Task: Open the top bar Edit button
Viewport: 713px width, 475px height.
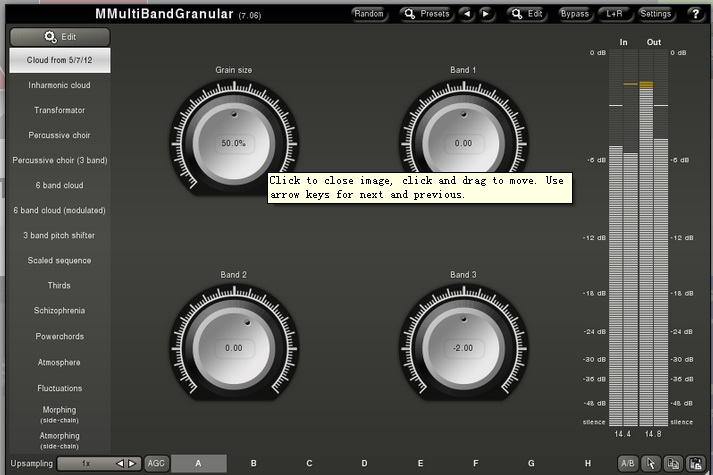Action: click(x=527, y=14)
